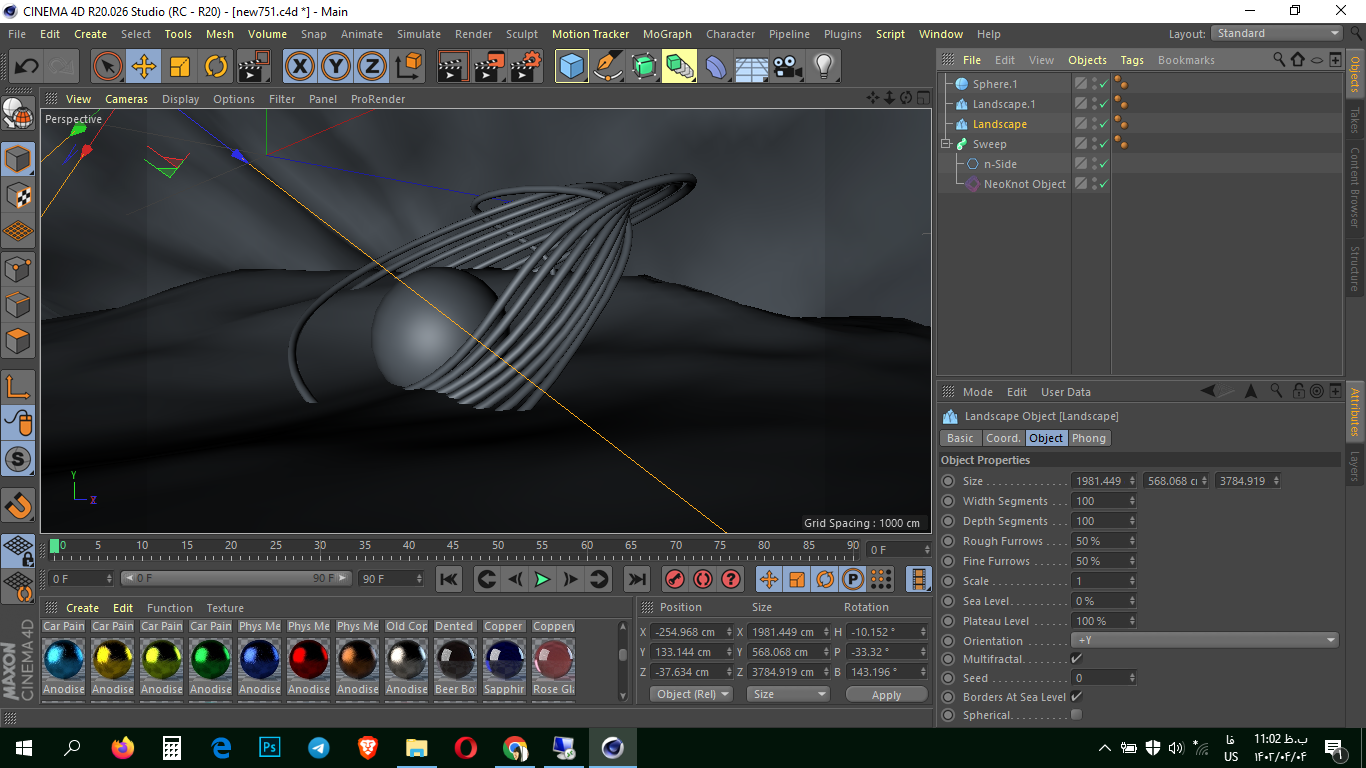This screenshot has width=1366, height=768.
Task: Toggle the X axis lock
Action: click(x=300, y=67)
